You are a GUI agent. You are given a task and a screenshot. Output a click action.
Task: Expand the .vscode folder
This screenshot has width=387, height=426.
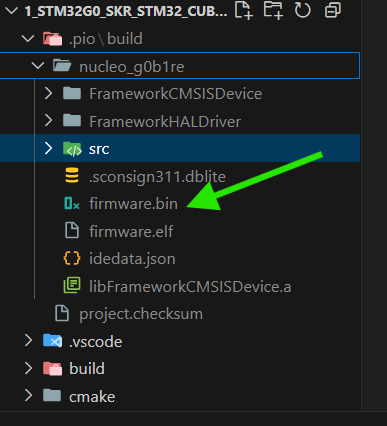pyautogui.click(x=28, y=341)
